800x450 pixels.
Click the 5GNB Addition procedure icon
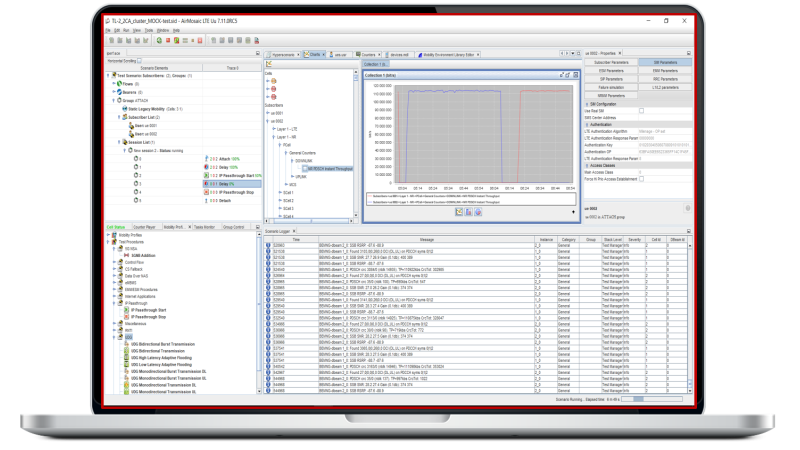coord(127,255)
